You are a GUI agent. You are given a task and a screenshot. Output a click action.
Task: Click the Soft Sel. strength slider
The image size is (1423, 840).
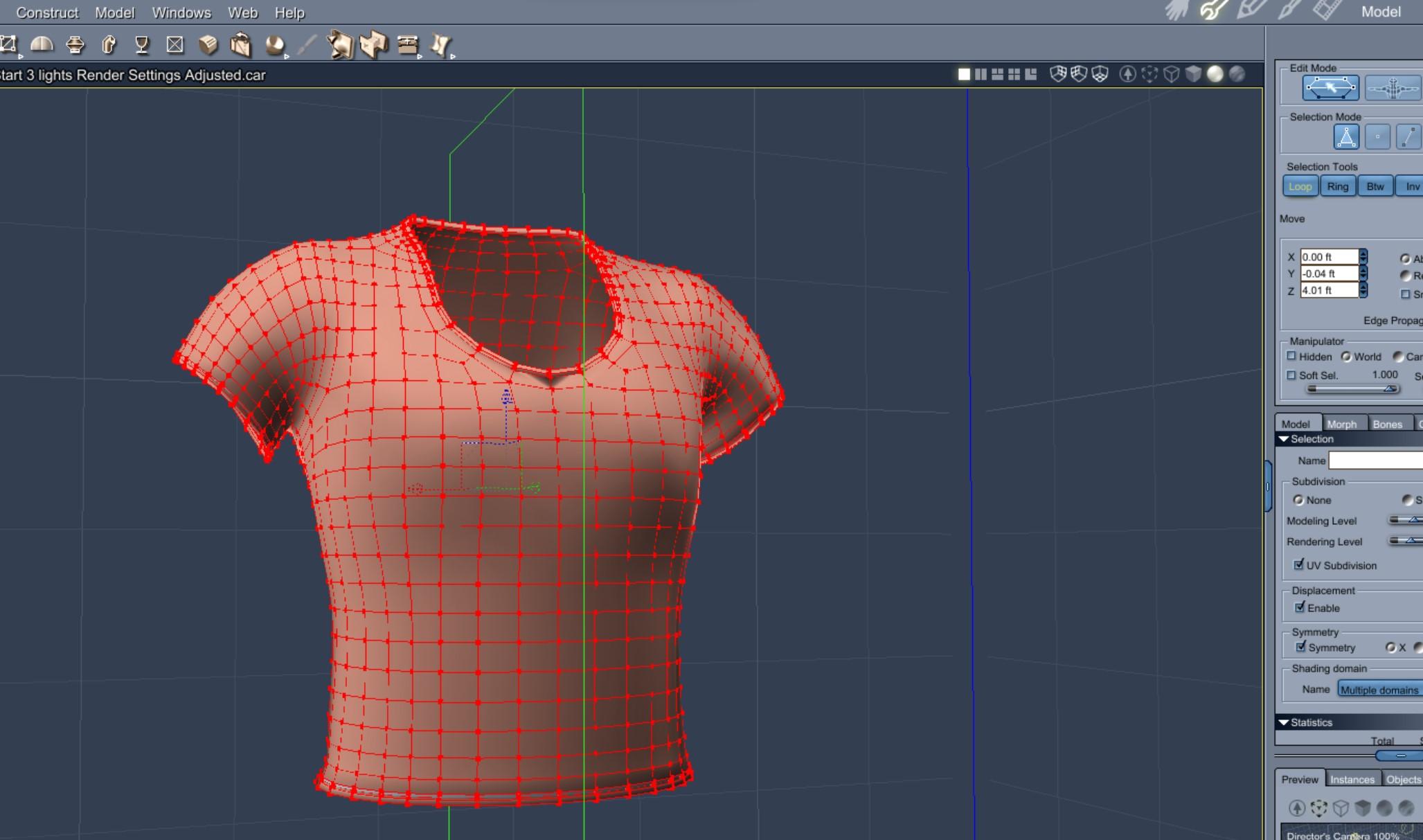(x=1350, y=388)
